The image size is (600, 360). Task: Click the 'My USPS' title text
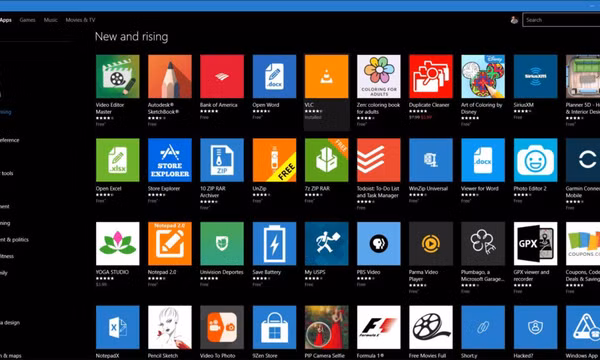tap(315, 272)
